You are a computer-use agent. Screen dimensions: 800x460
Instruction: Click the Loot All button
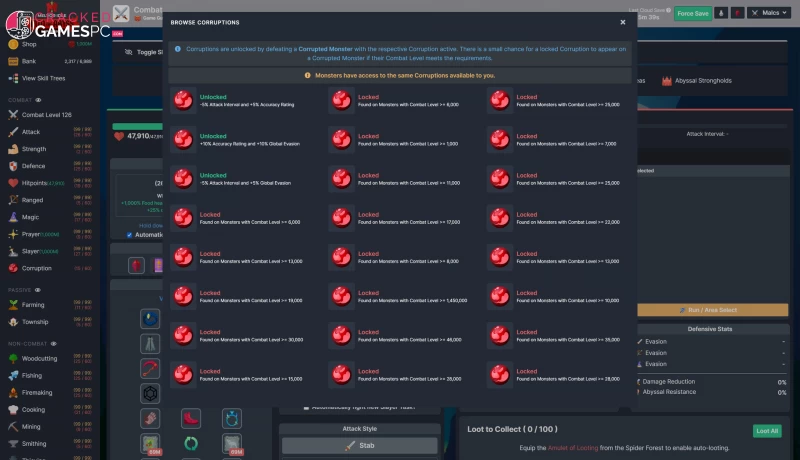pos(767,430)
